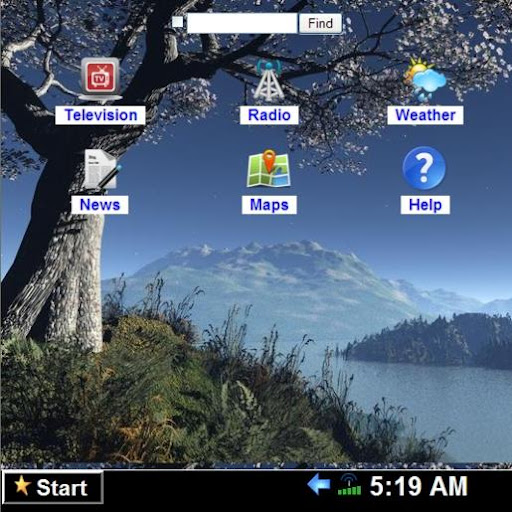
Task: Click the blue back arrow in taskbar
Action: (x=319, y=484)
